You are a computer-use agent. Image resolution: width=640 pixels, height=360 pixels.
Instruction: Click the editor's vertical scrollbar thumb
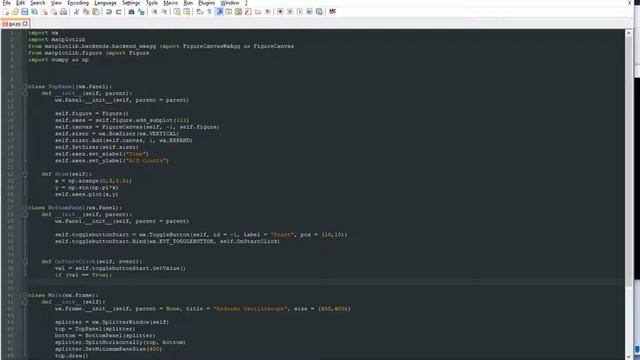[x=628, y=161]
